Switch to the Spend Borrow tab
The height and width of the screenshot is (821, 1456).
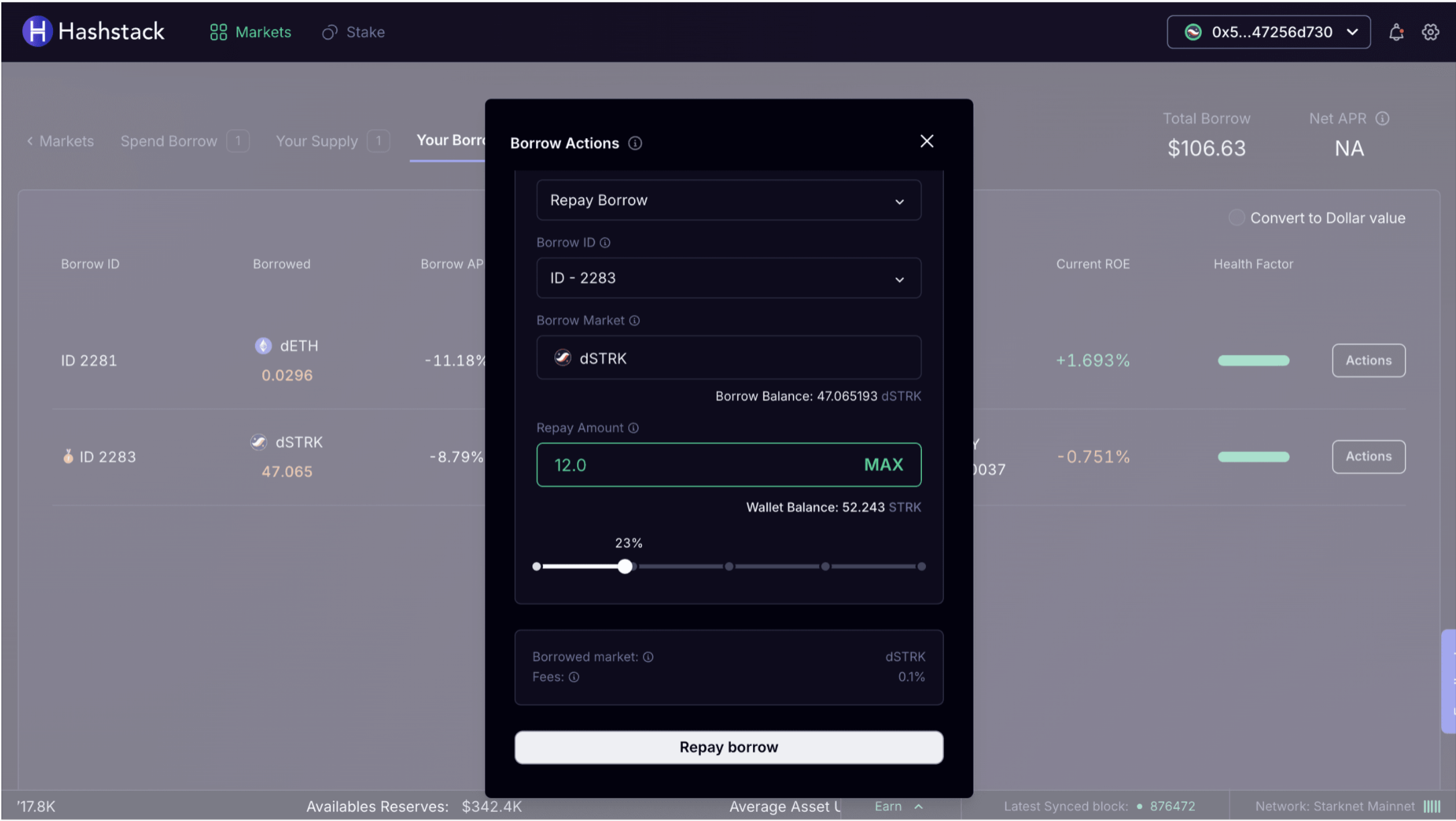tap(169, 142)
